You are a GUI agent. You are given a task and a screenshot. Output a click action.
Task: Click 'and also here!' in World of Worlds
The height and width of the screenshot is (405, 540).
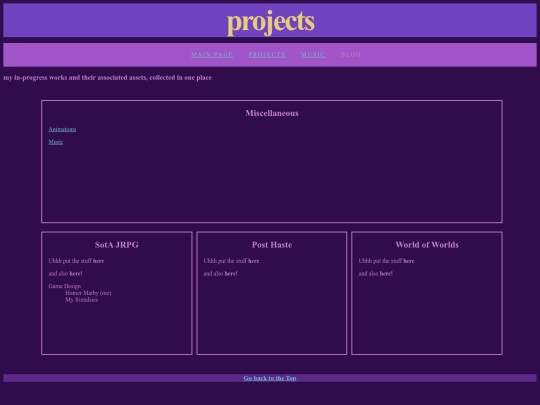tap(376, 274)
